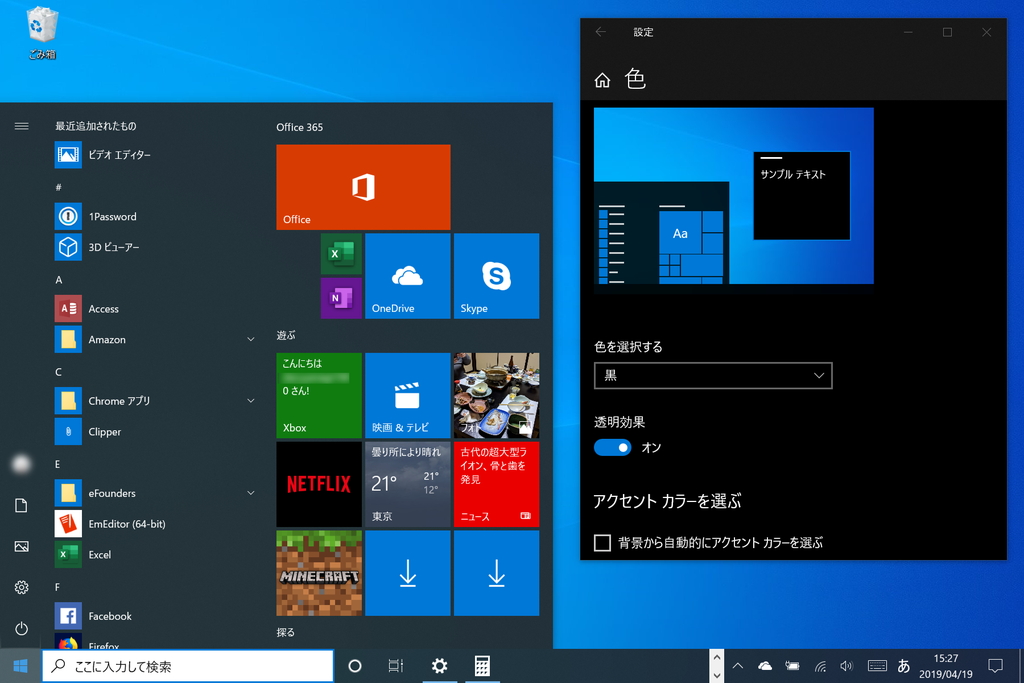1024x683 pixels.
Task: Open the Minecraft tile
Action: click(319, 573)
